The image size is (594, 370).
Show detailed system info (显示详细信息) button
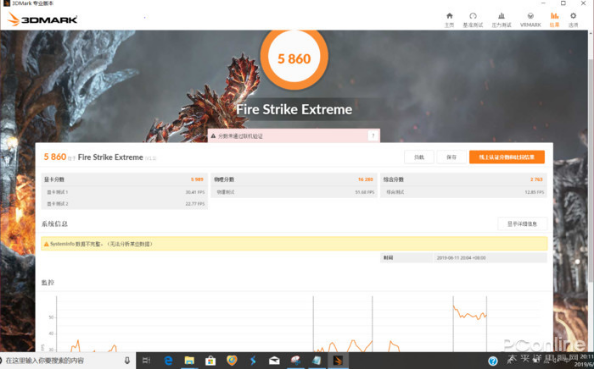(522, 224)
